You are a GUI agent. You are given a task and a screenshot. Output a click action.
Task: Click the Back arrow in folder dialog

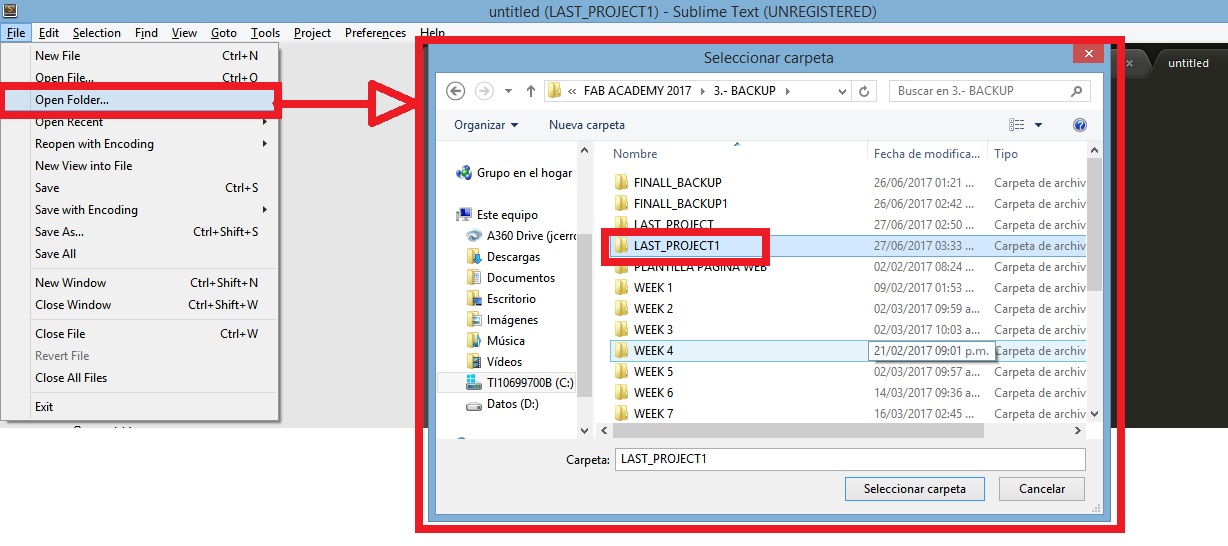coord(456,91)
